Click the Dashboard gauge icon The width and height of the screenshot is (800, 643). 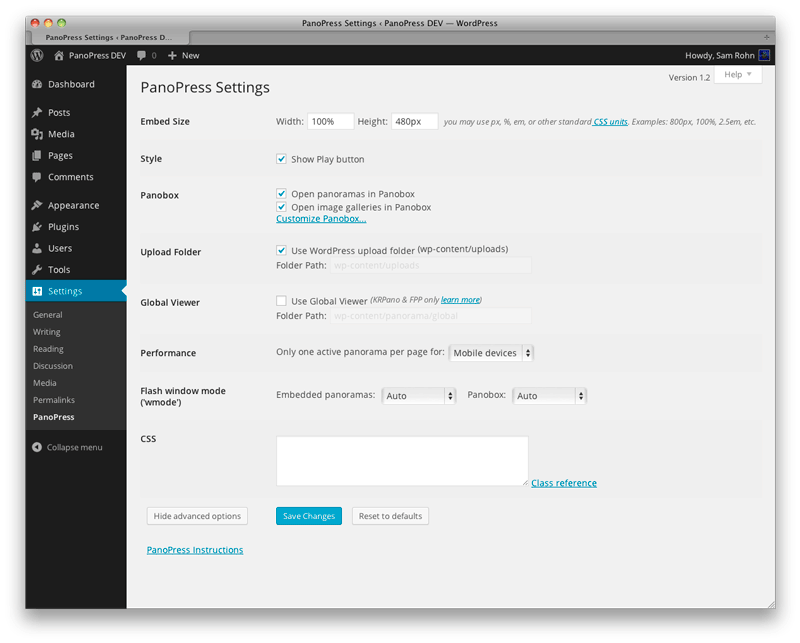point(37,84)
